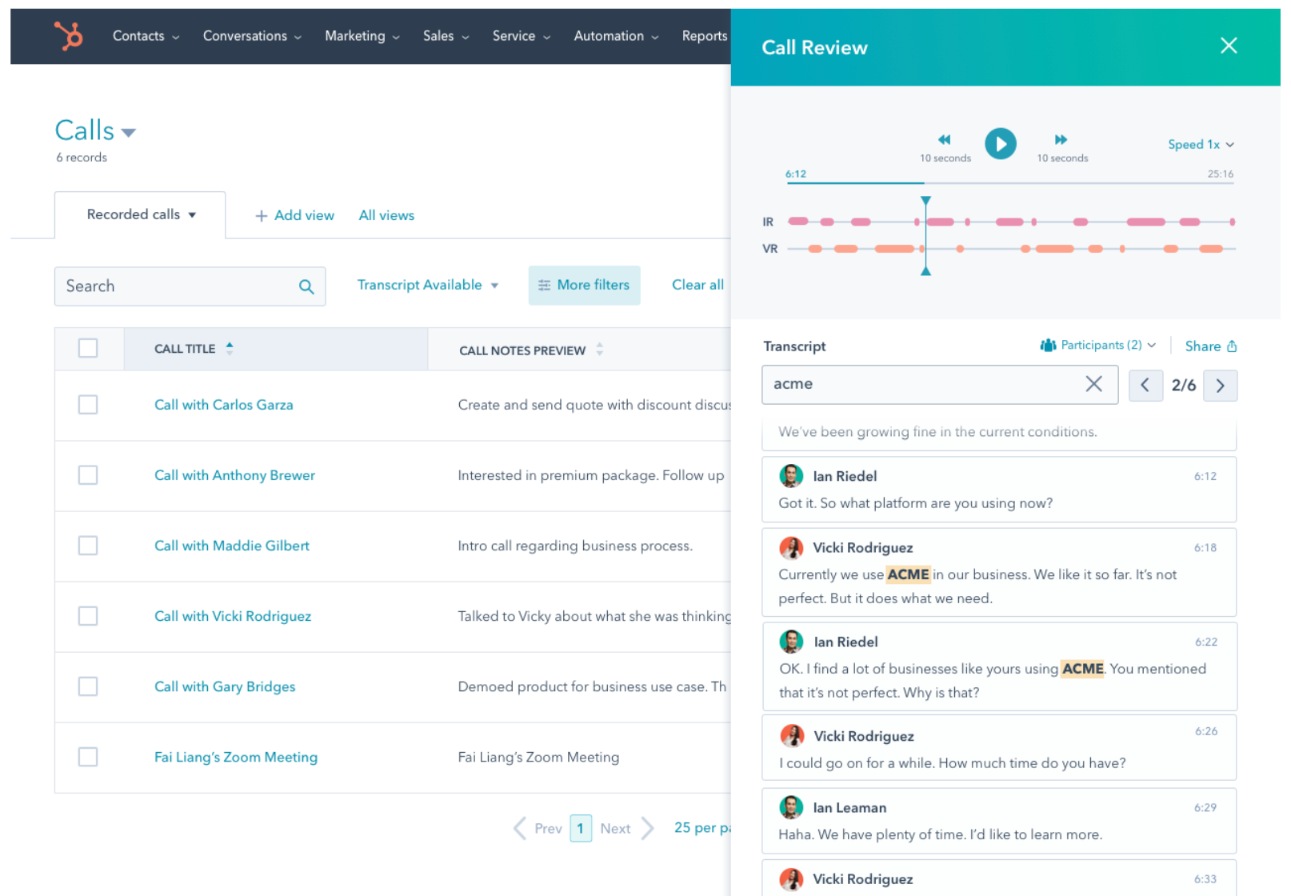
Task: Go to previous transcript search match
Action: coord(1145,385)
